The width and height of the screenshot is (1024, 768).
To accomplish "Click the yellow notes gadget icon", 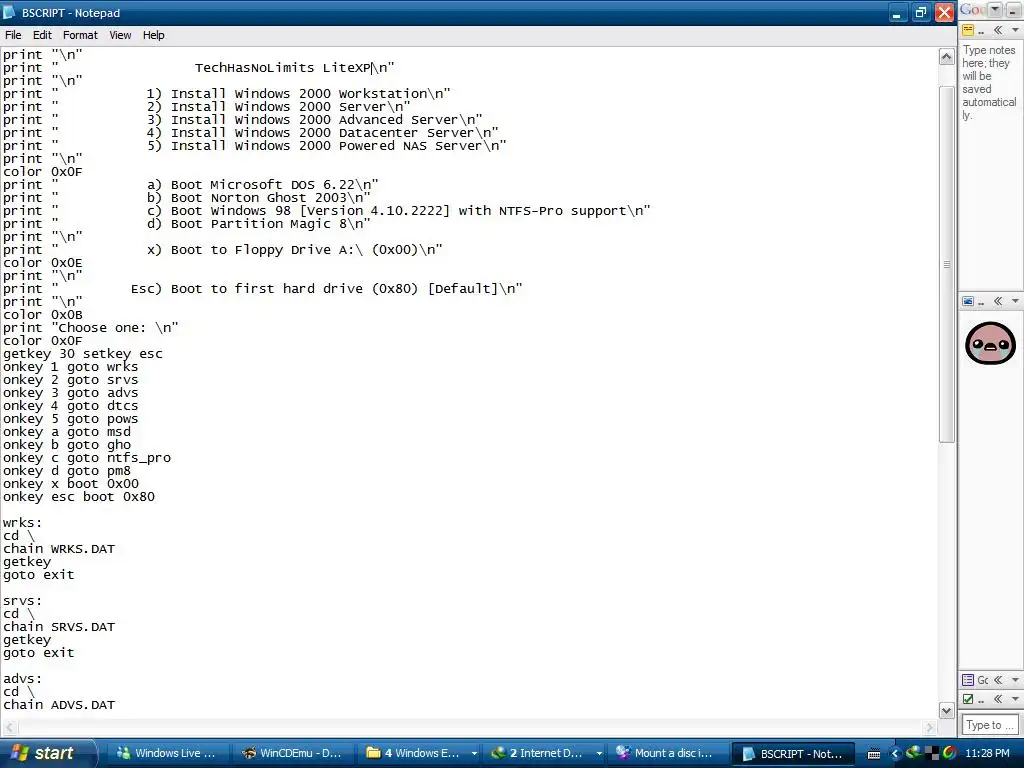I will (x=968, y=30).
